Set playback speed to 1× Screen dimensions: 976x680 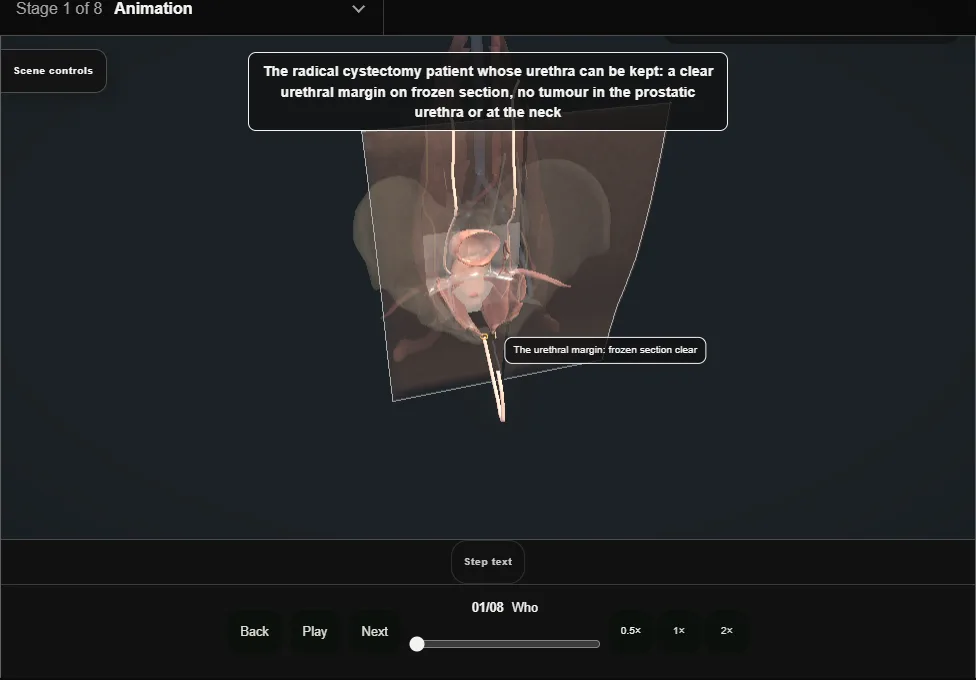tap(679, 631)
